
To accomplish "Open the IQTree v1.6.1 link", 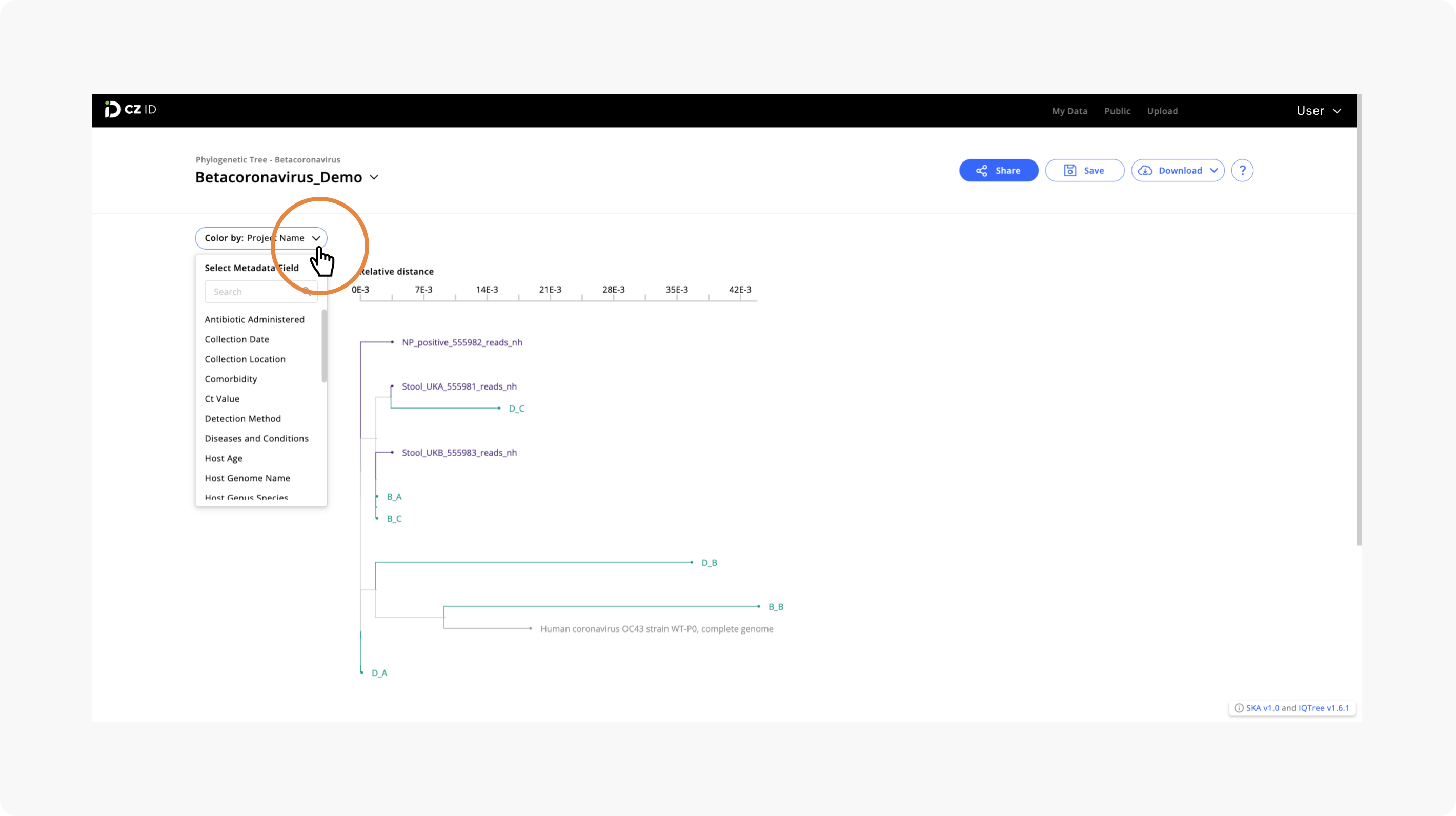I will pyautogui.click(x=1323, y=708).
